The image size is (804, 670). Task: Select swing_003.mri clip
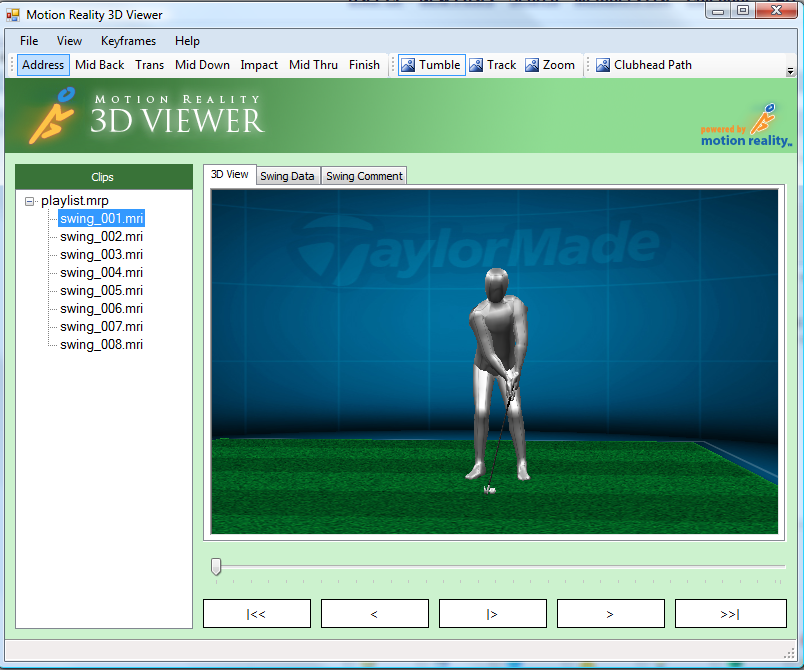coord(102,255)
